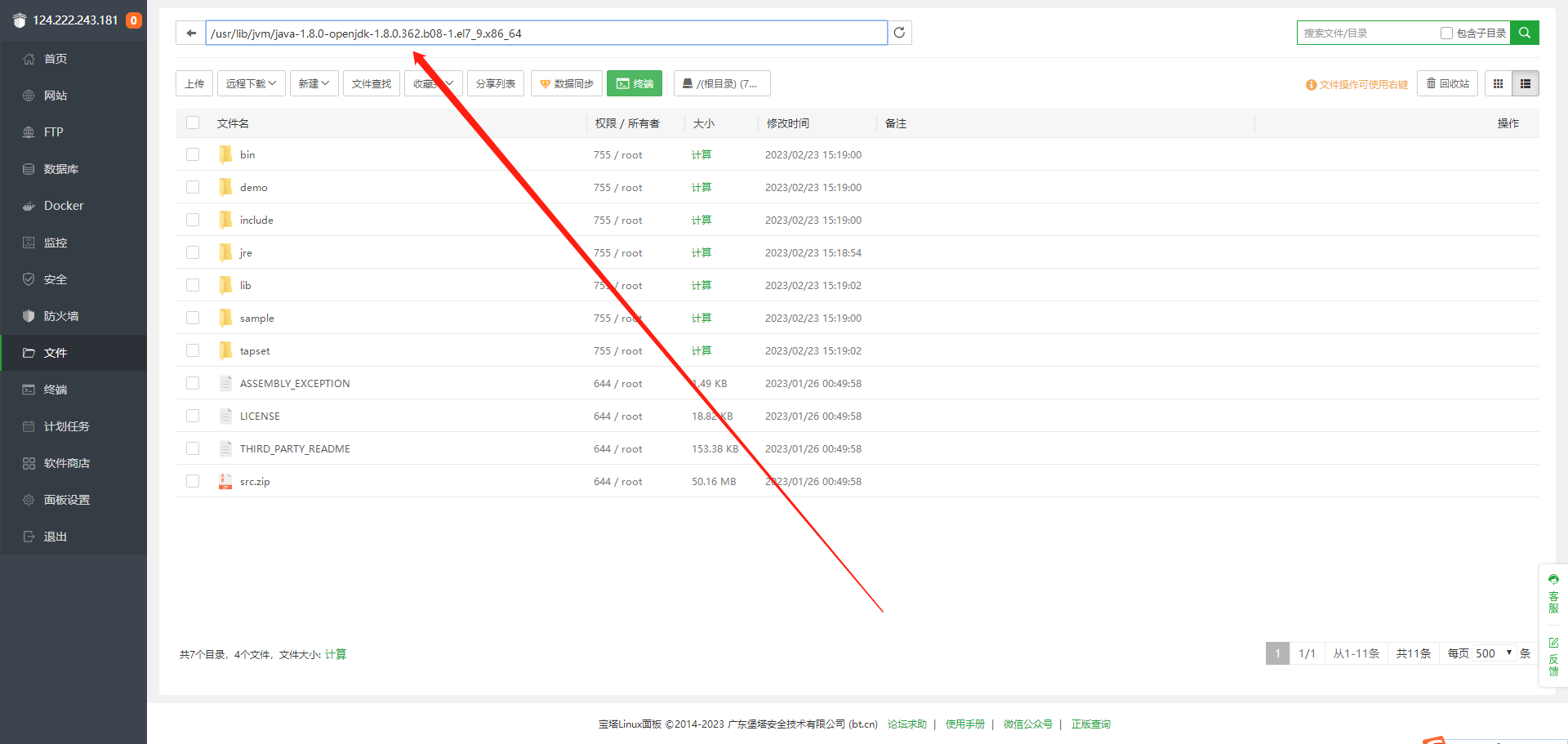1568x744 pixels.
Task: Expand the New (新建) dropdown
Action: (x=314, y=83)
